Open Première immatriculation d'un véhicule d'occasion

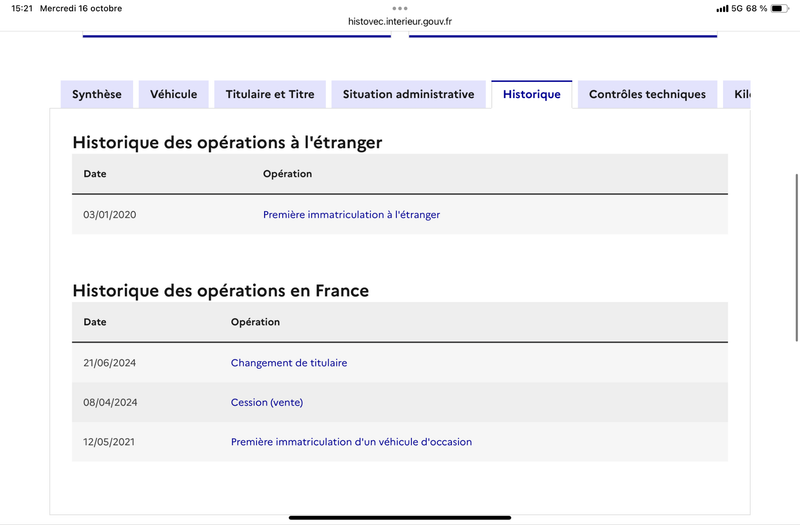click(x=352, y=442)
